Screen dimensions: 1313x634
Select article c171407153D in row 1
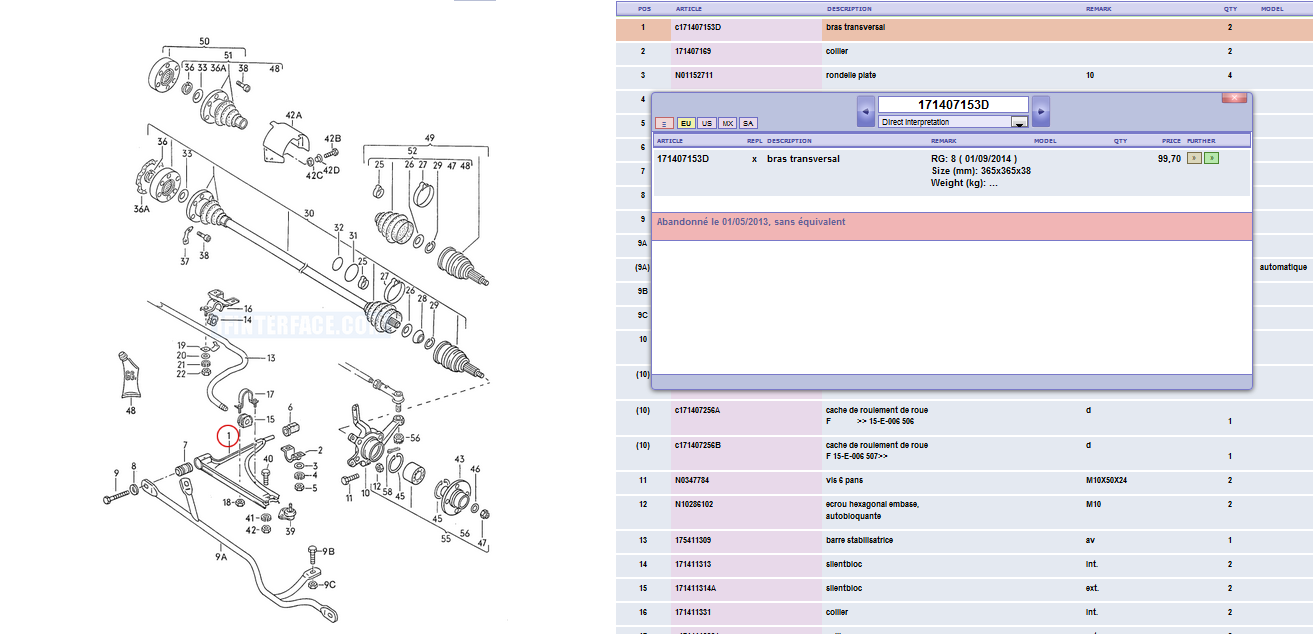pos(698,27)
